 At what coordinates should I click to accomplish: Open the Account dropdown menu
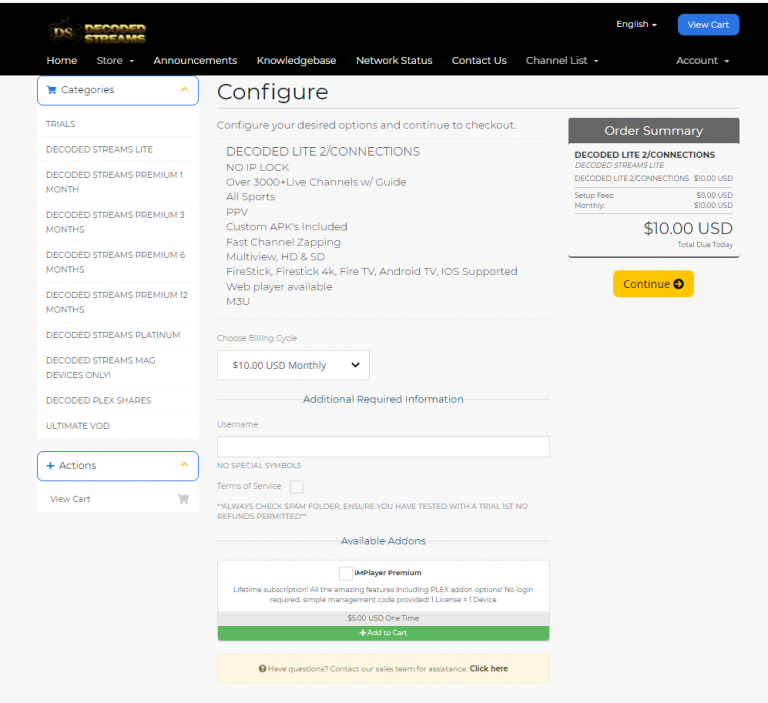click(x=702, y=61)
